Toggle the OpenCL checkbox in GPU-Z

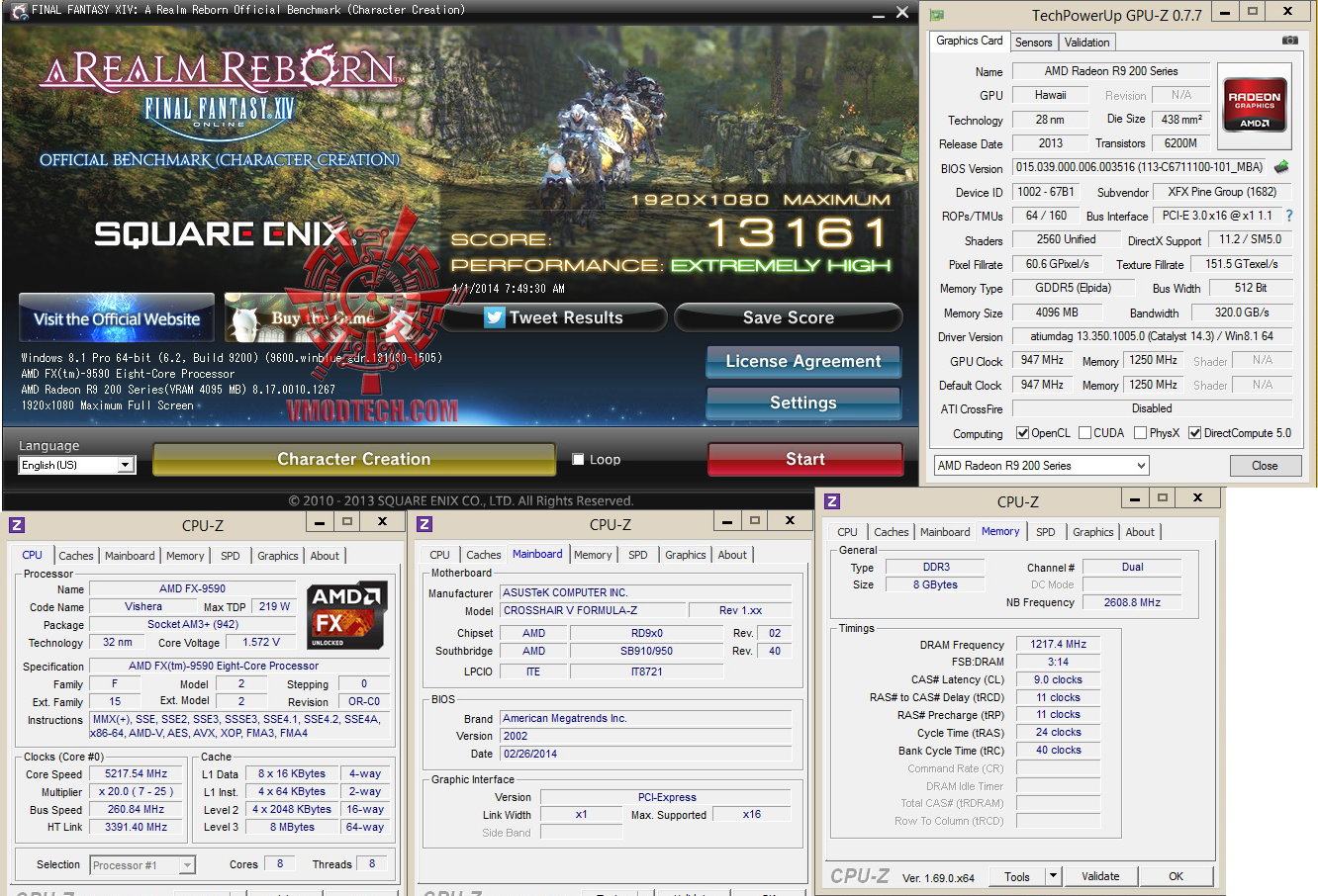[x=1023, y=433]
